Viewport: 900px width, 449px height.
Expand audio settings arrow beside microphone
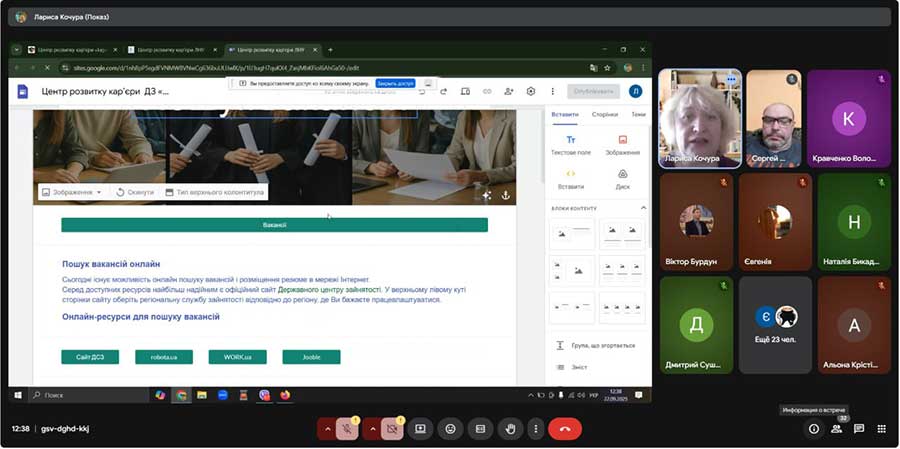point(327,429)
